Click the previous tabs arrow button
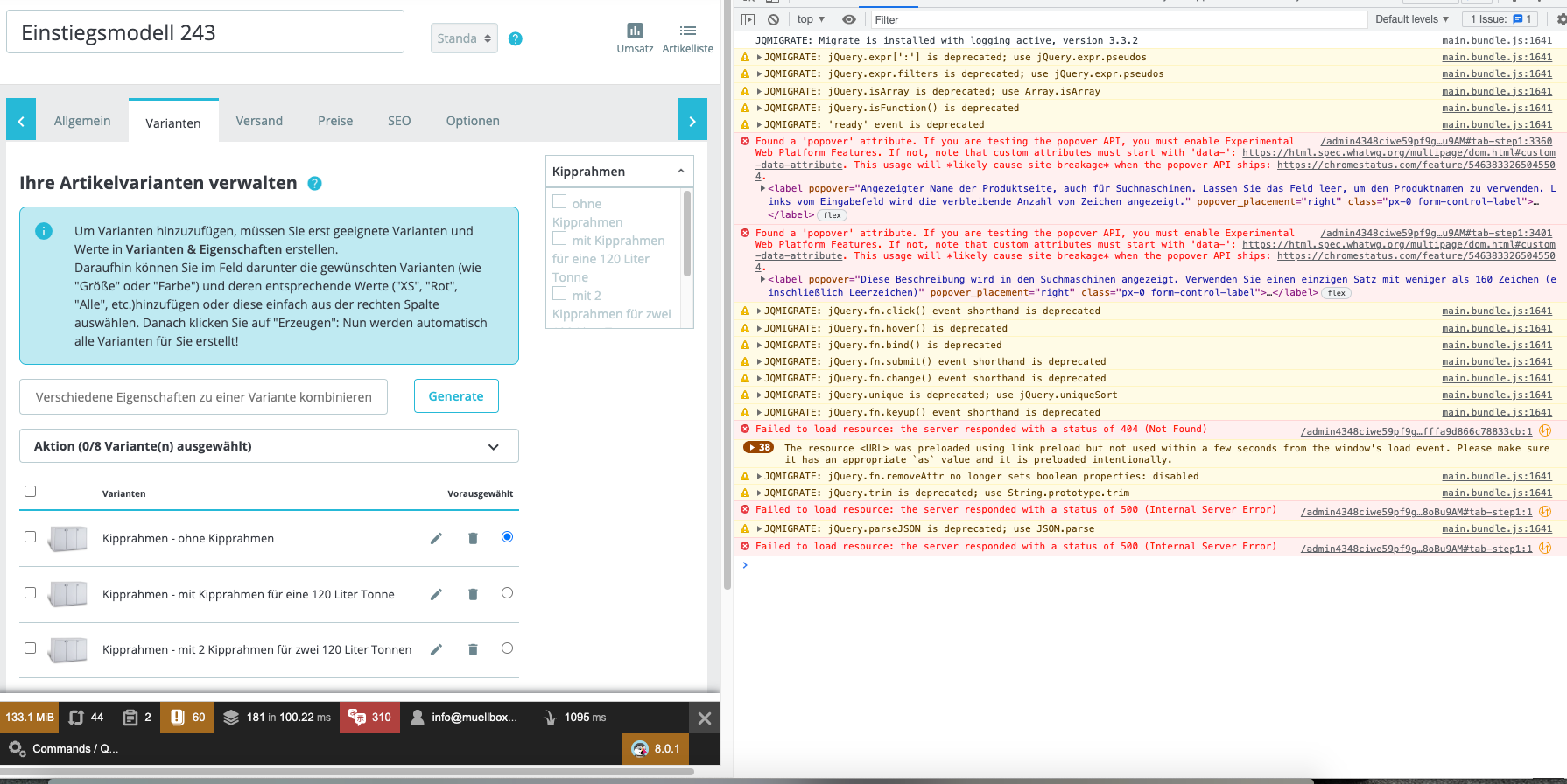Viewport: 1567px width, 784px height. [21, 120]
